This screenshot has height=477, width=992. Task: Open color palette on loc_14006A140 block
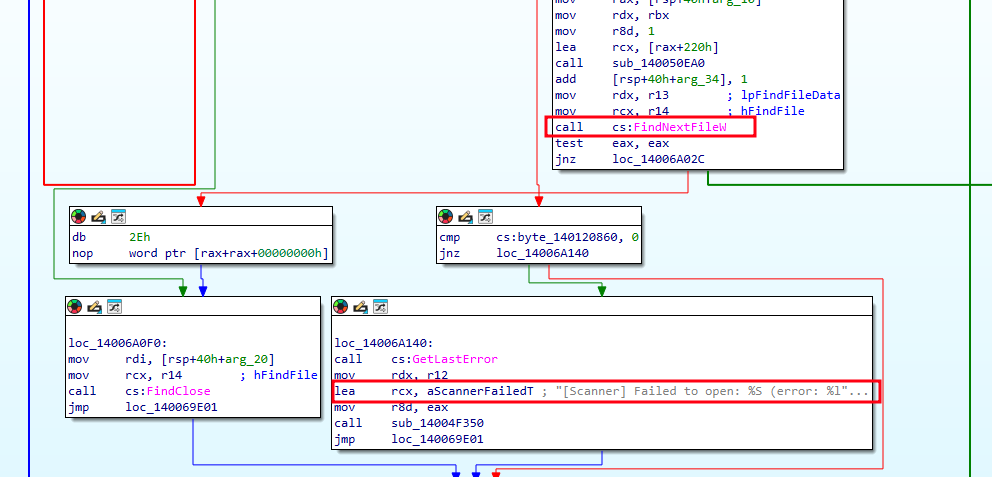click(x=341, y=306)
